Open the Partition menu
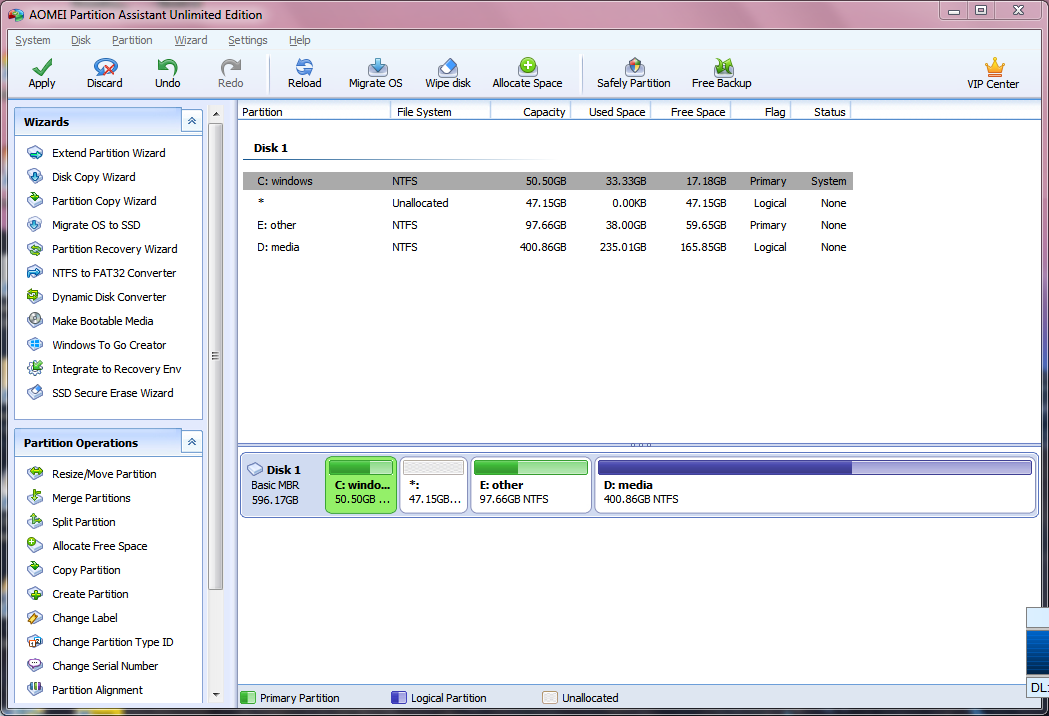Screen dimensions: 1049x716 pyautogui.click(x=132, y=40)
